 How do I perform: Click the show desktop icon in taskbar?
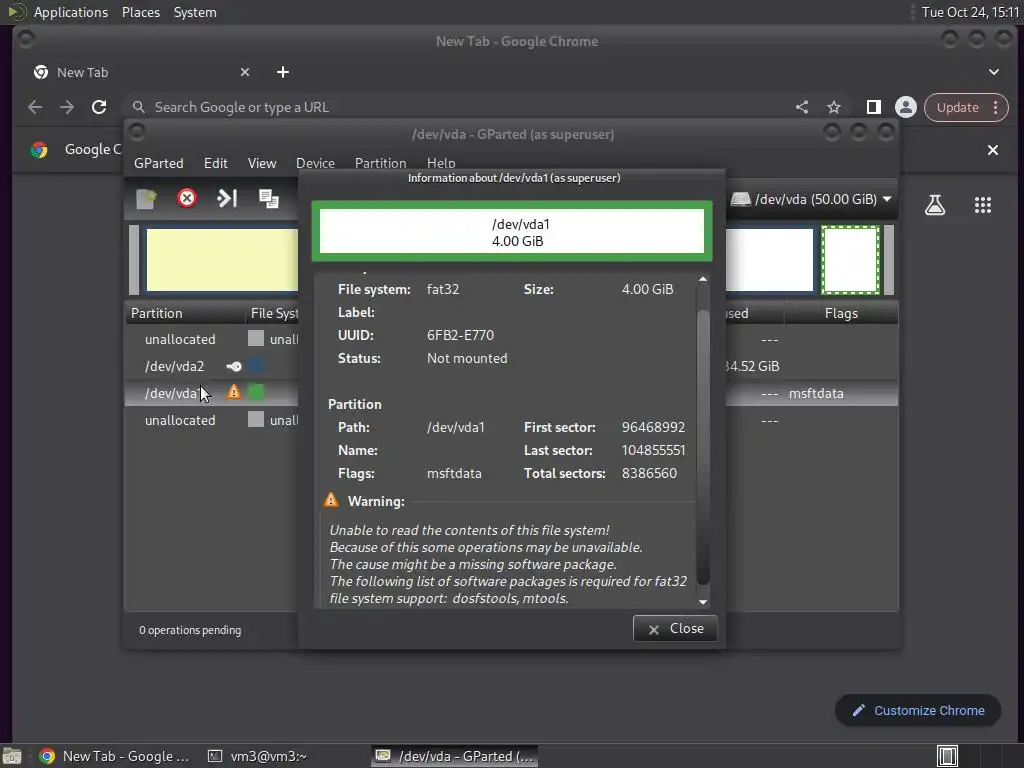pos(12,756)
